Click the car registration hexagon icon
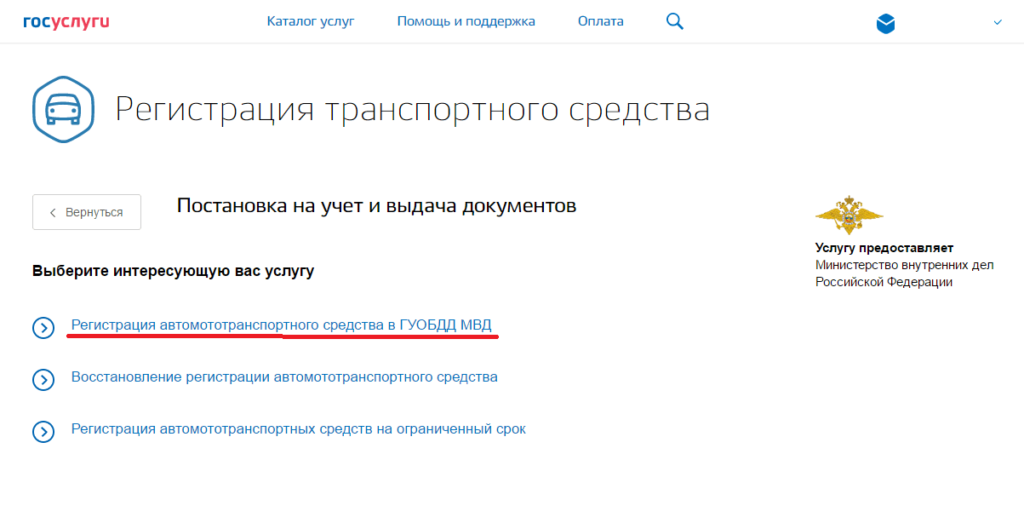Image resolution: width=1024 pixels, height=523 pixels. 63,110
